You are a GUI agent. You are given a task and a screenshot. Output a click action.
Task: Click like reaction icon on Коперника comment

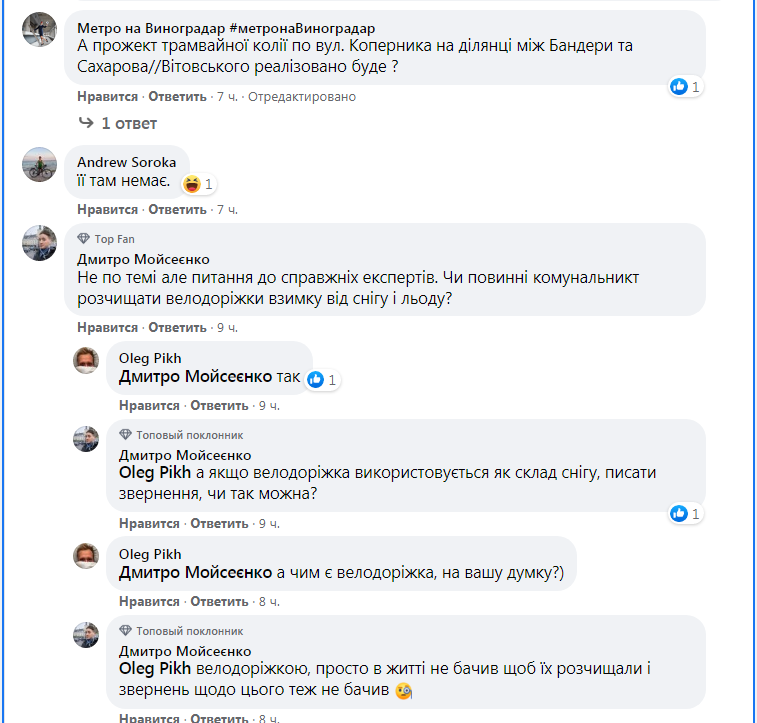point(679,87)
